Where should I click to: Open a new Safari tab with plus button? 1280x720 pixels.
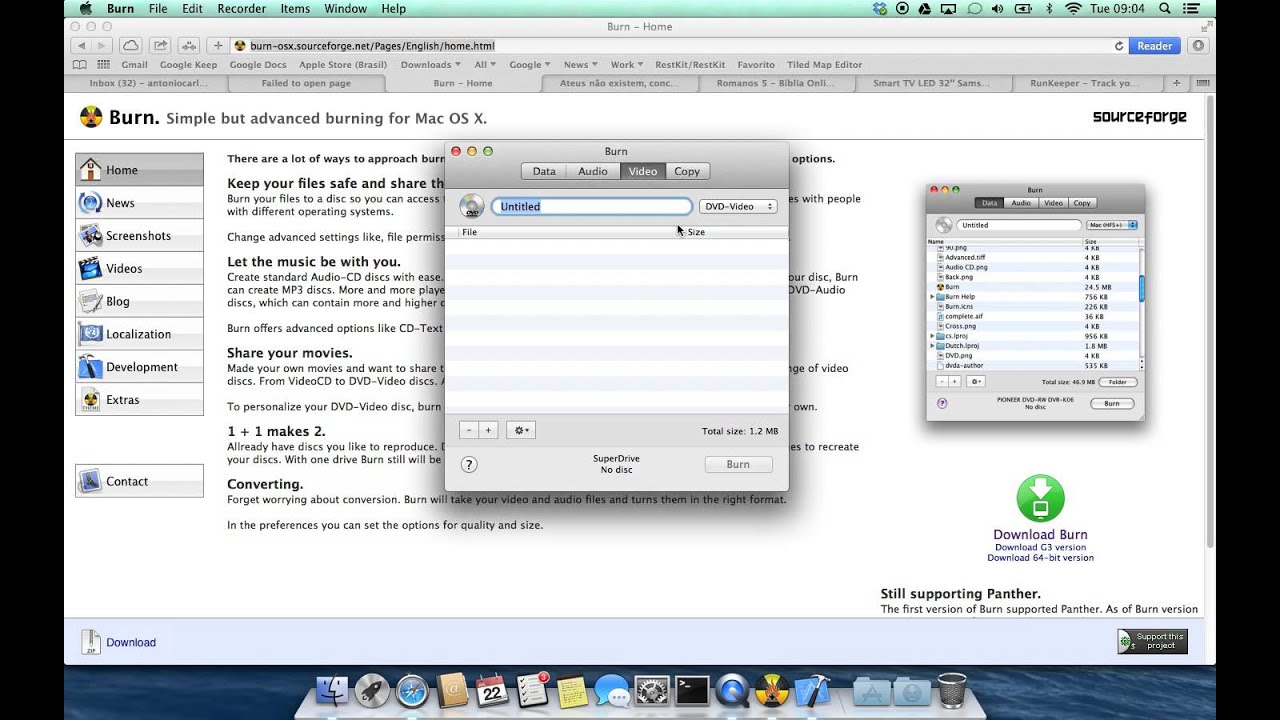1176,84
